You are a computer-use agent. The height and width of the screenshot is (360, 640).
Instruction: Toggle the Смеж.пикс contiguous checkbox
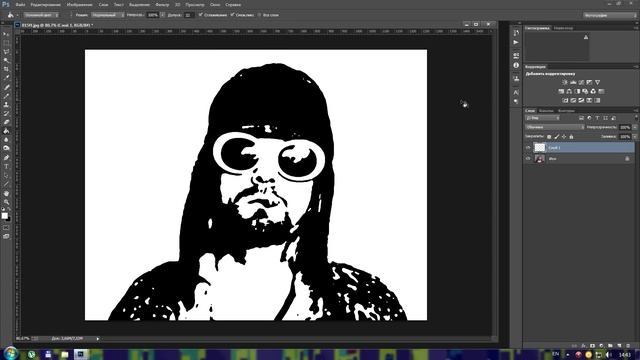(x=232, y=15)
